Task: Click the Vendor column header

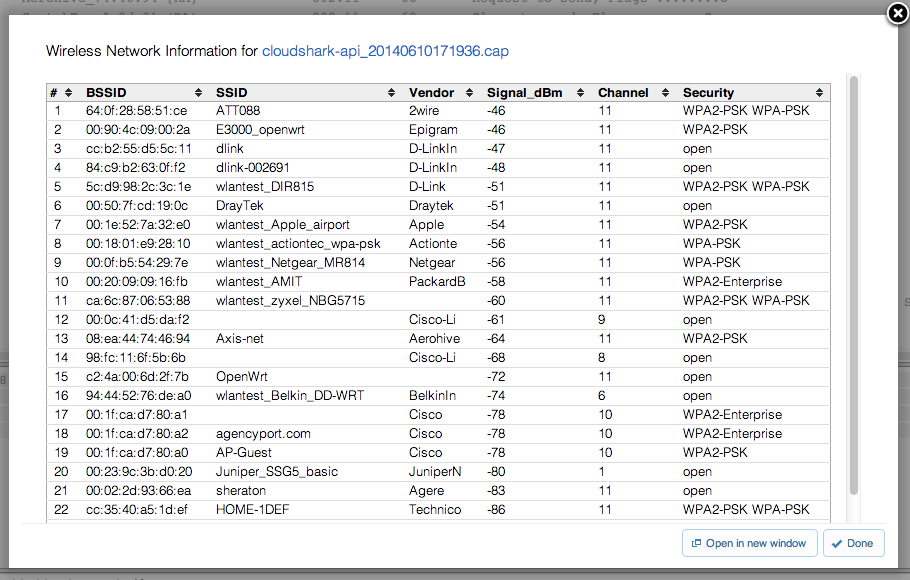Action: coord(431,93)
